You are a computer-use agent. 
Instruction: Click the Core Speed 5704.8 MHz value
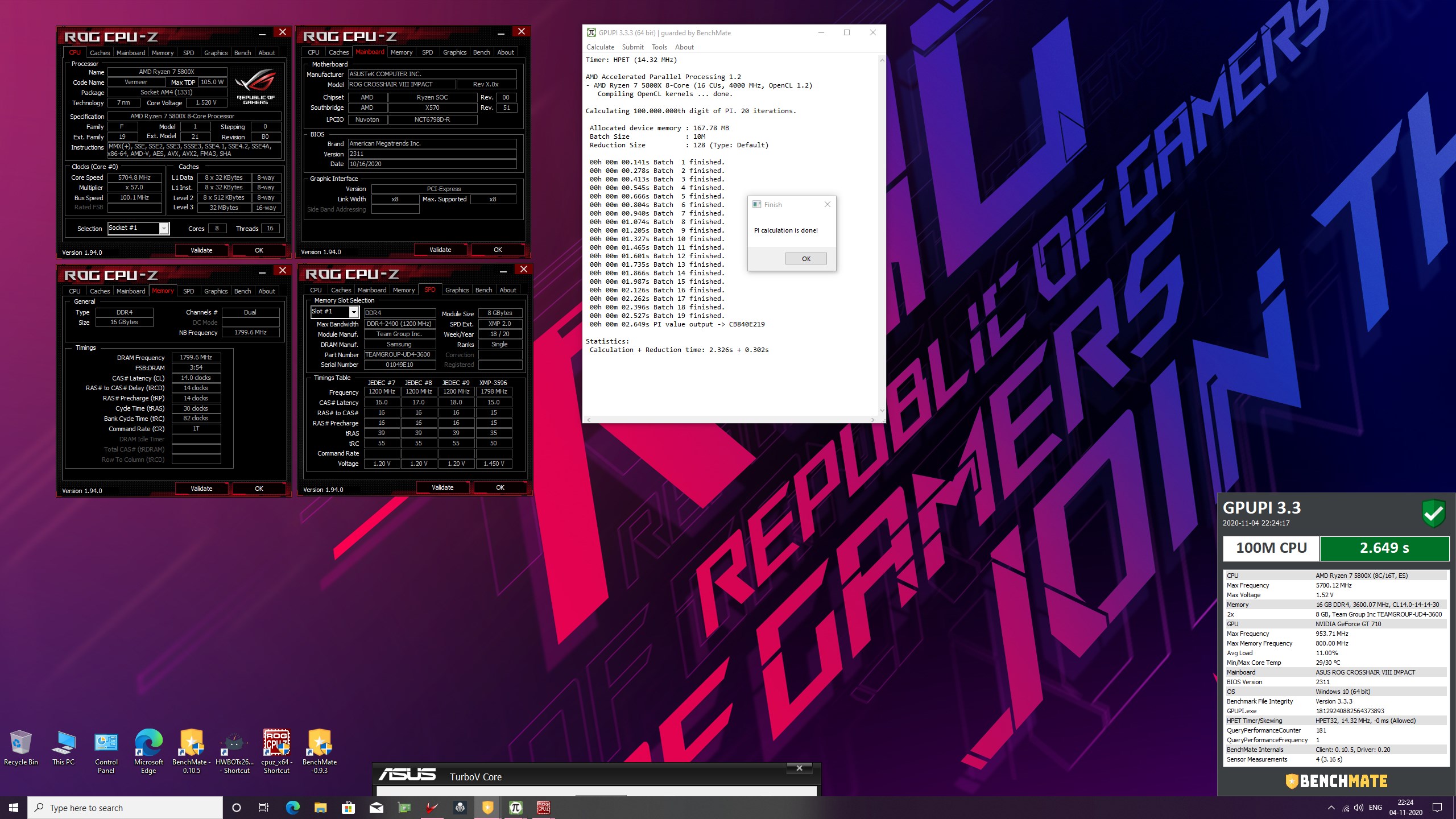click(135, 178)
